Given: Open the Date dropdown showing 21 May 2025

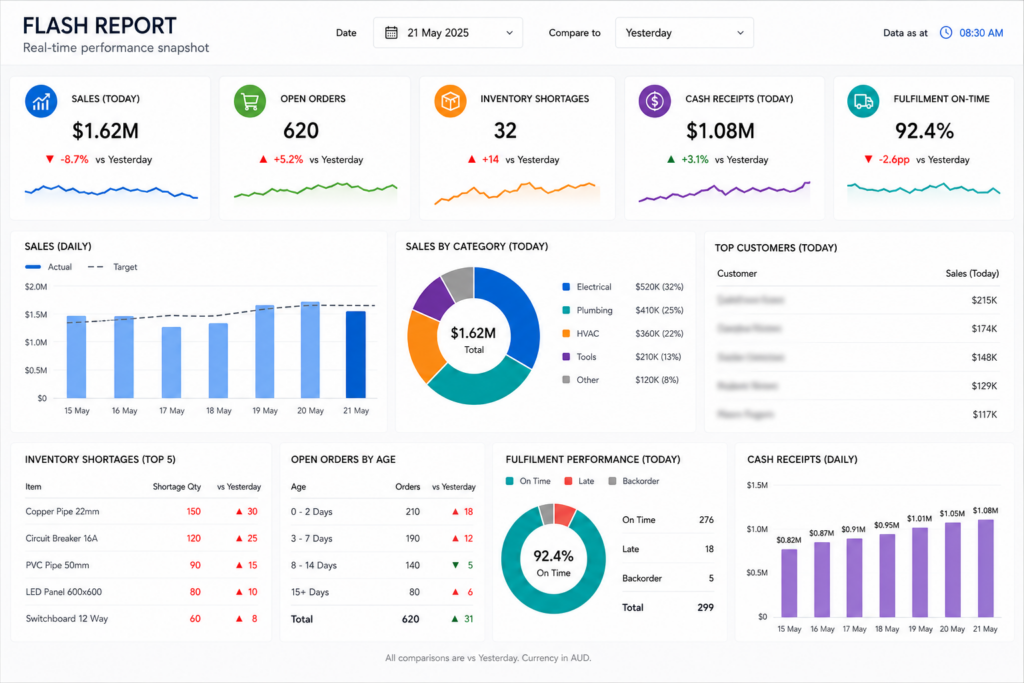Looking at the screenshot, I should point(448,33).
